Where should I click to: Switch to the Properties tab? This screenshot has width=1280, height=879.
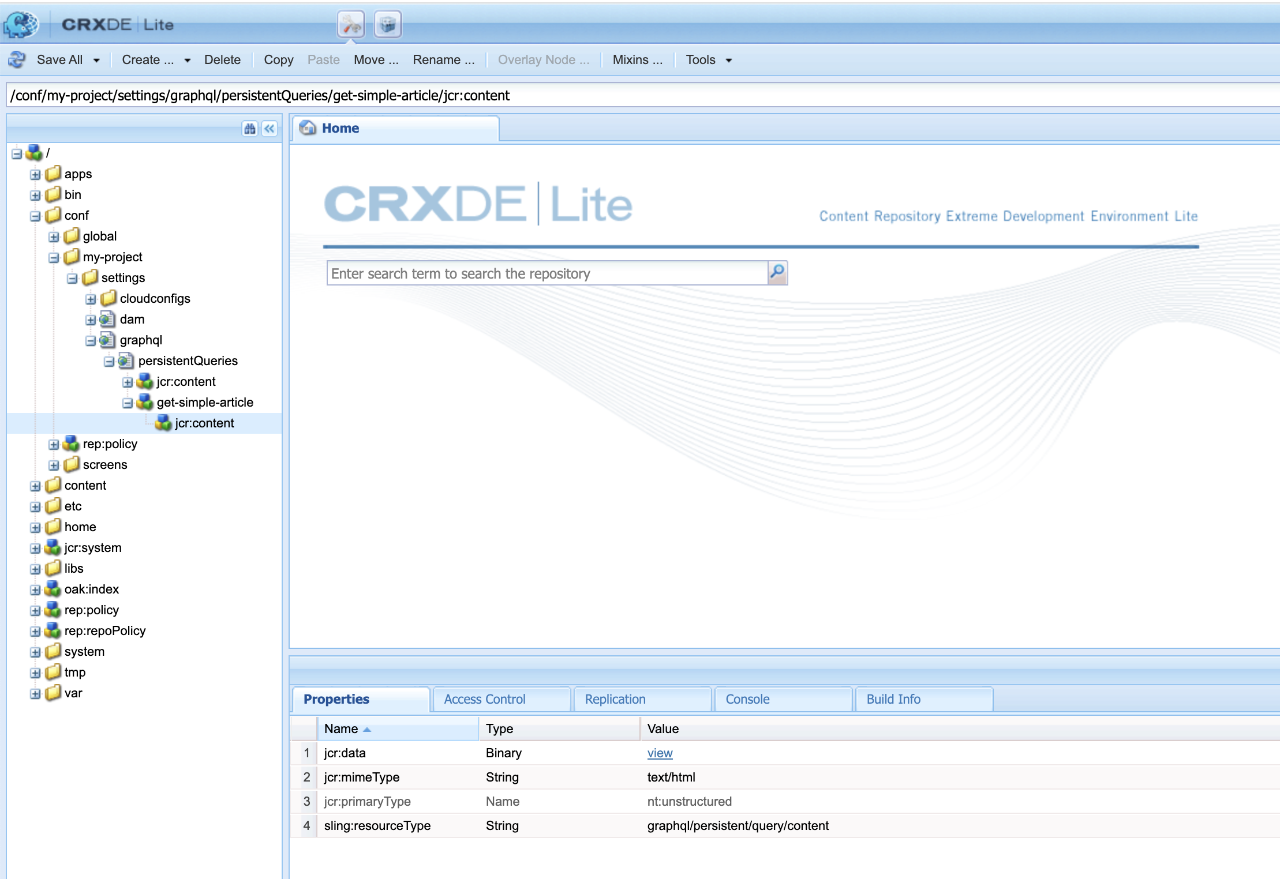(361, 700)
